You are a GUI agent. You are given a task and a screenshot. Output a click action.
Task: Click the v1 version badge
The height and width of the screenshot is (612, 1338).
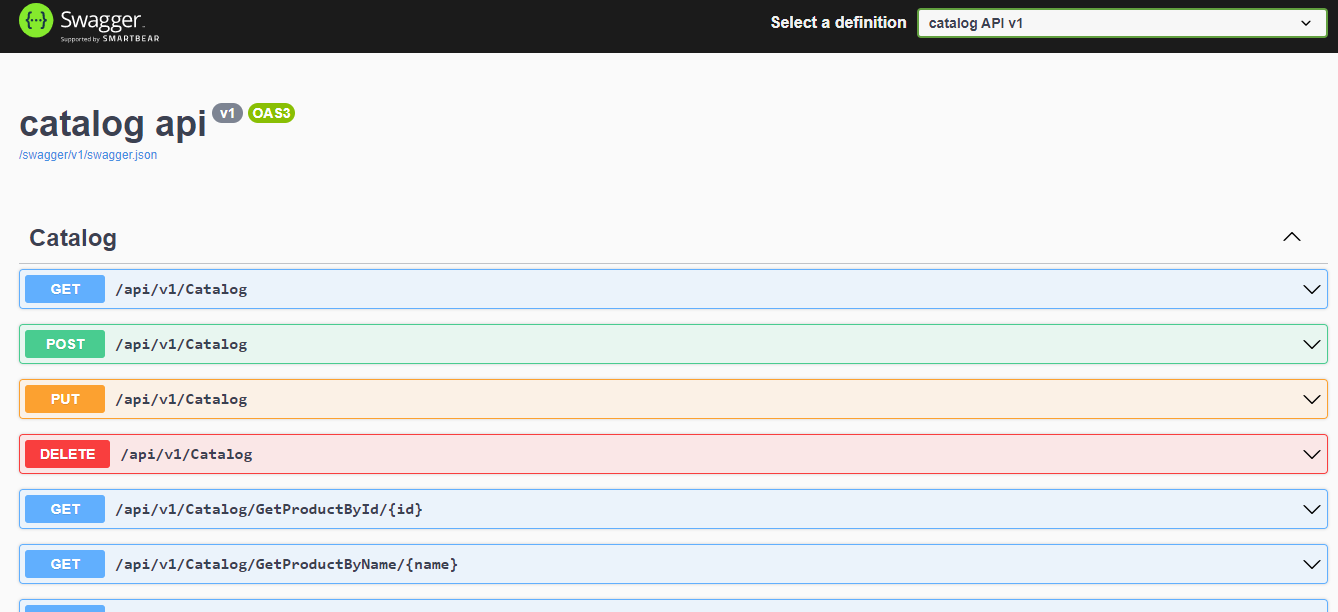[227, 113]
